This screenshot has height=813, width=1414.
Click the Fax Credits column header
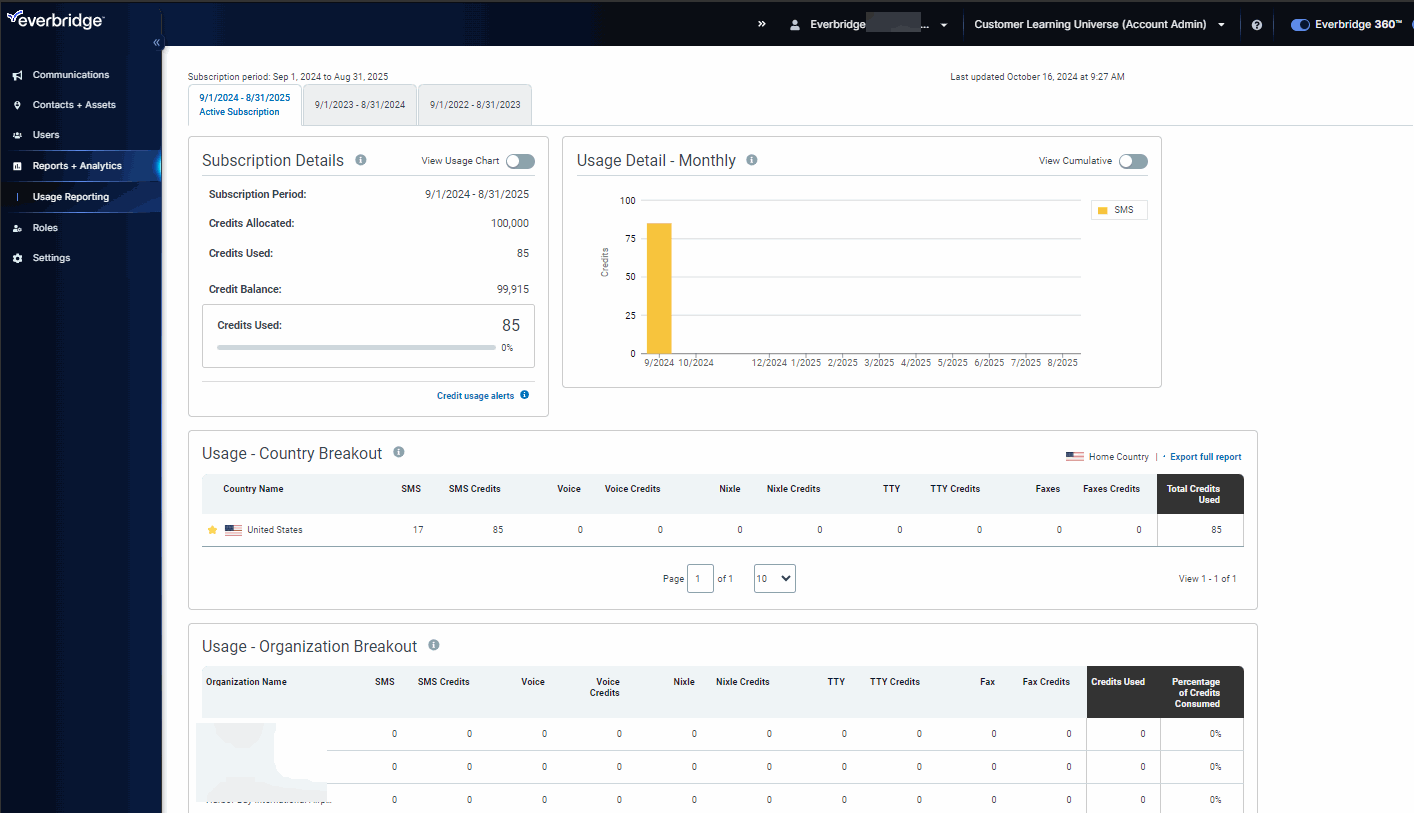tap(1046, 682)
